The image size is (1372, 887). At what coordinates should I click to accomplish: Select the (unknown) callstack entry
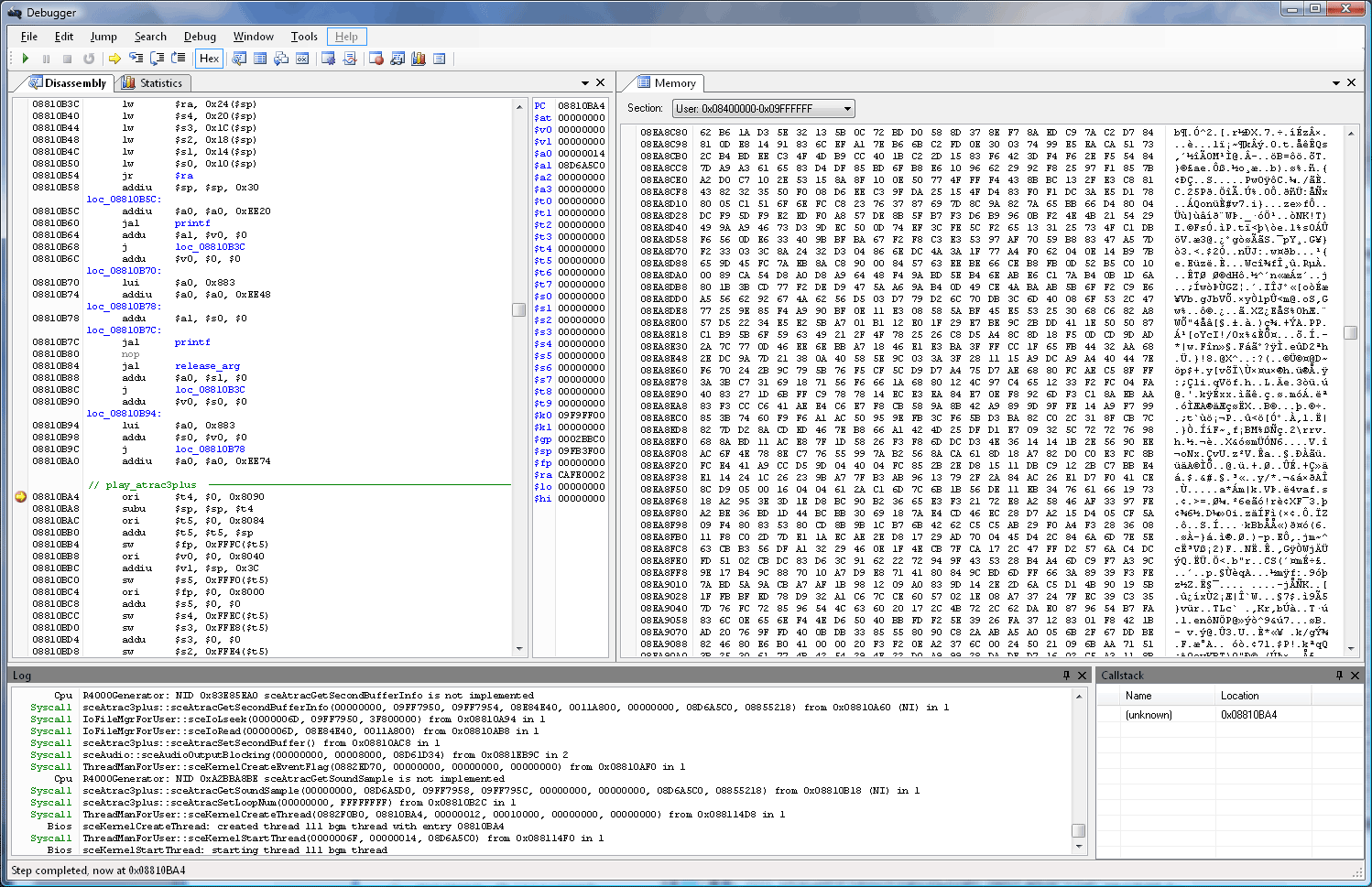pos(1149,715)
